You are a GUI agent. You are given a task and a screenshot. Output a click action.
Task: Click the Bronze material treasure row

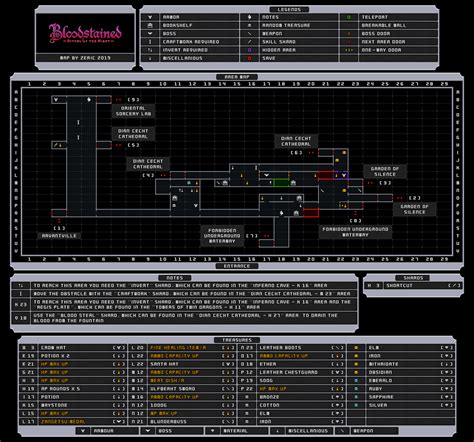pyautogui.click(x=292, y=397)
